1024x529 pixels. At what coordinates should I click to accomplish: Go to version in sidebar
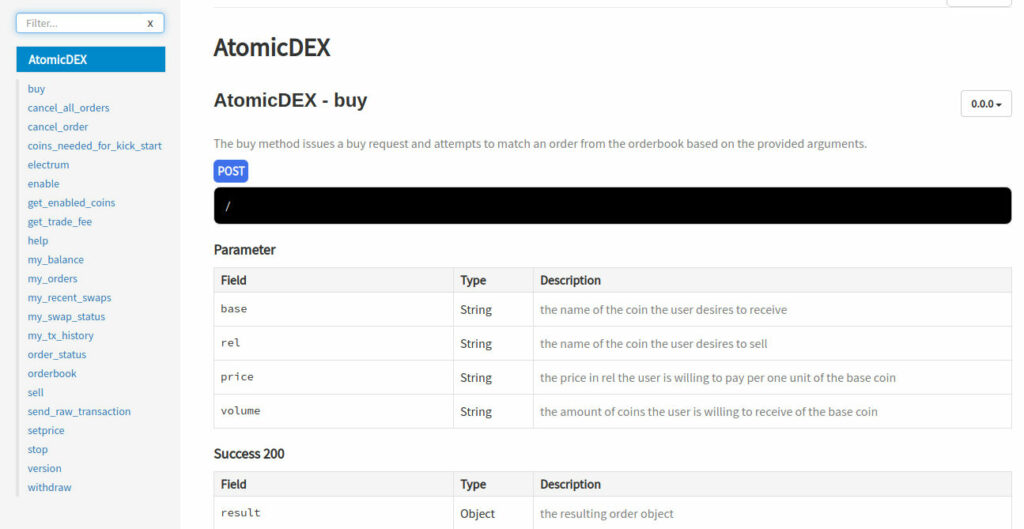point(44,468)
